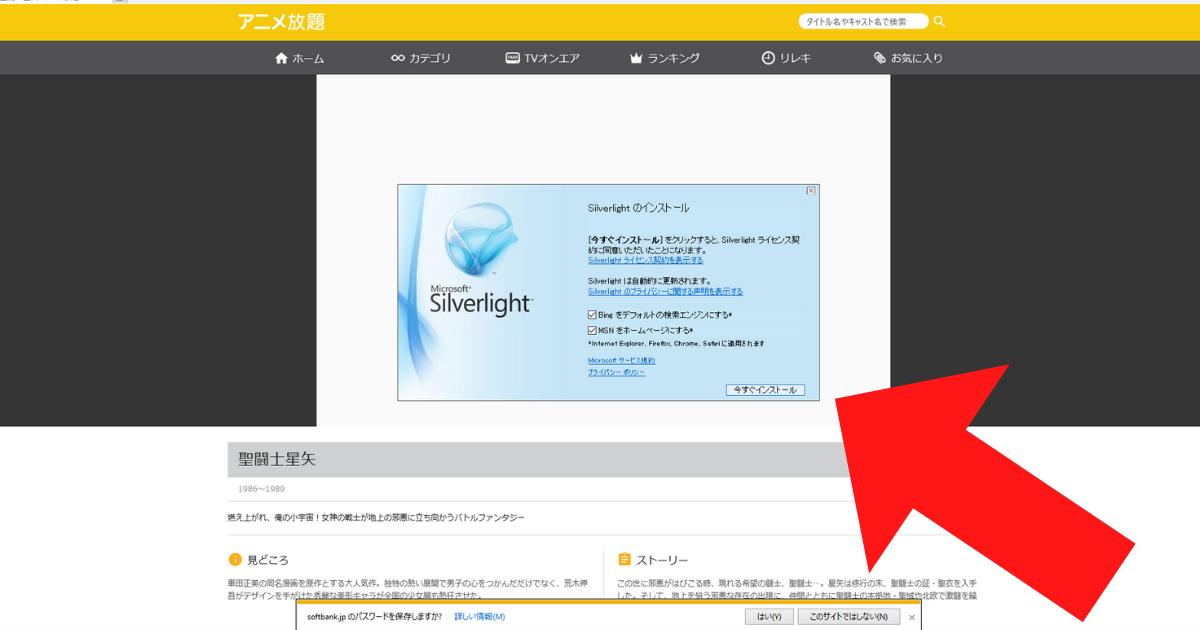Screen dimensions: 1200x630
Task: Click the 1986〜1989 year text
Action: [x=262, y=489]
